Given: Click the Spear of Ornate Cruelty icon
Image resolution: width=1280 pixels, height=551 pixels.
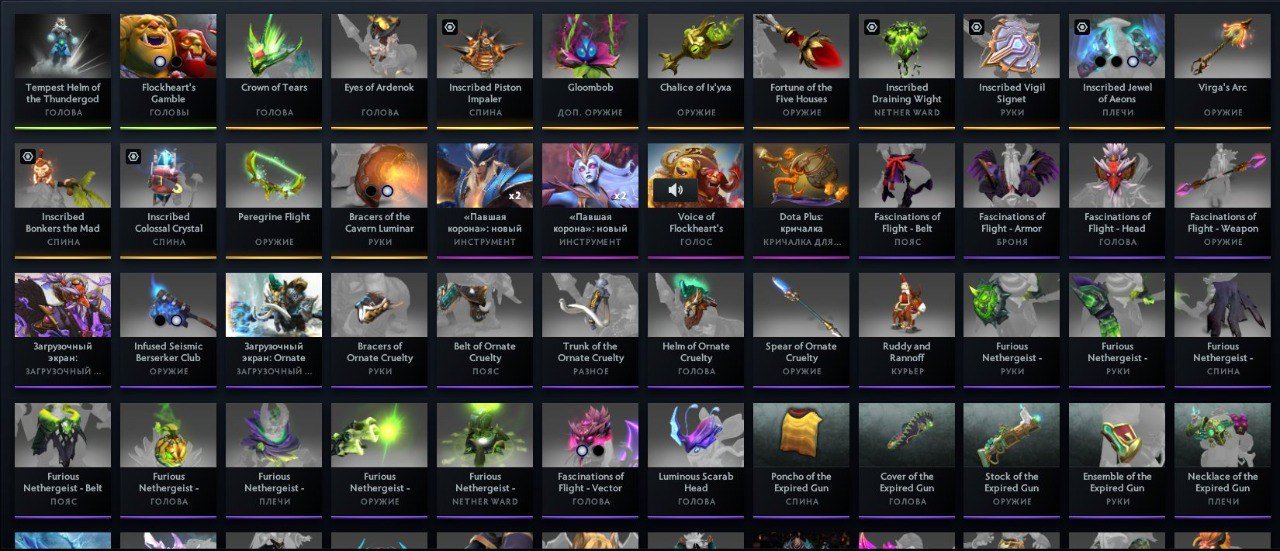Looking at the screenshot, I should click(801, 305).
